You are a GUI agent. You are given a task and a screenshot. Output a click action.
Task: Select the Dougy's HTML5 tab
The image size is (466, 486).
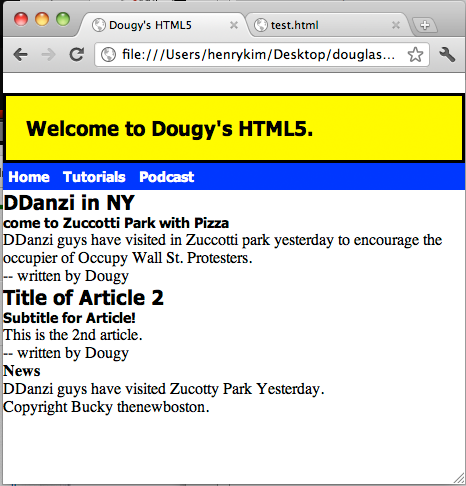(x=163, y=25)
